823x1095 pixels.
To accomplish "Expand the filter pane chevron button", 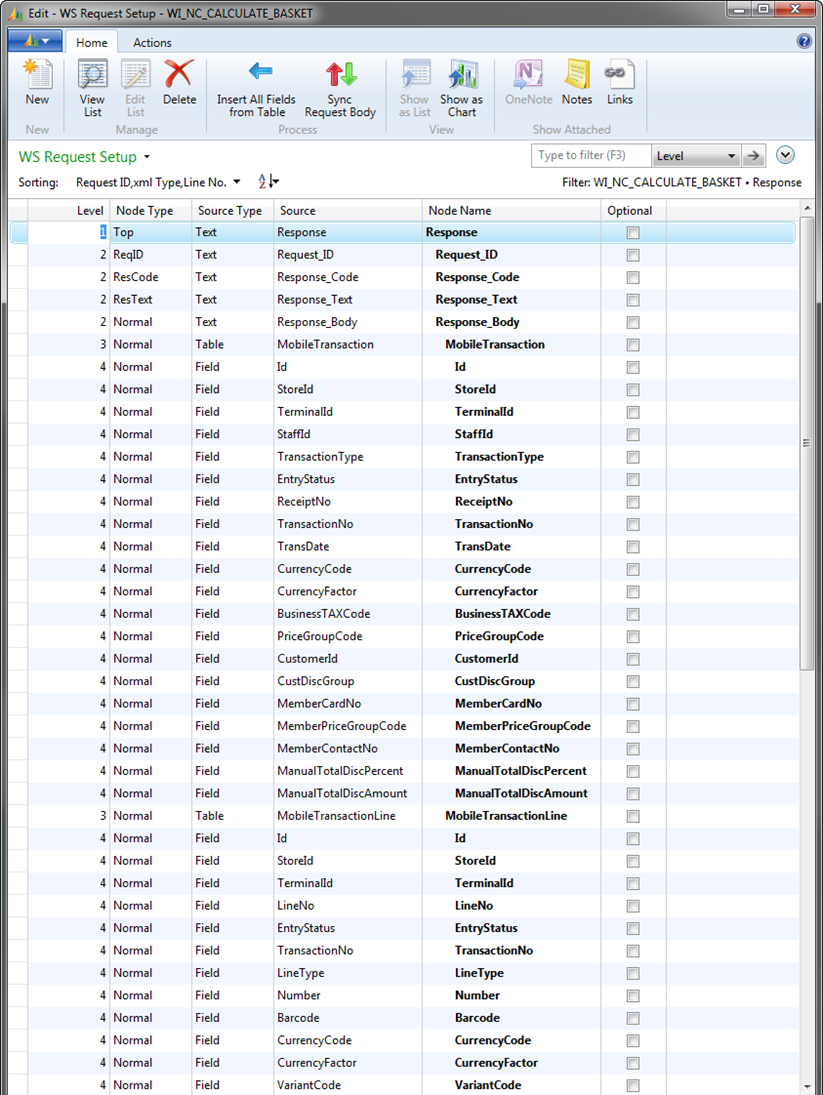I will 785,155.
